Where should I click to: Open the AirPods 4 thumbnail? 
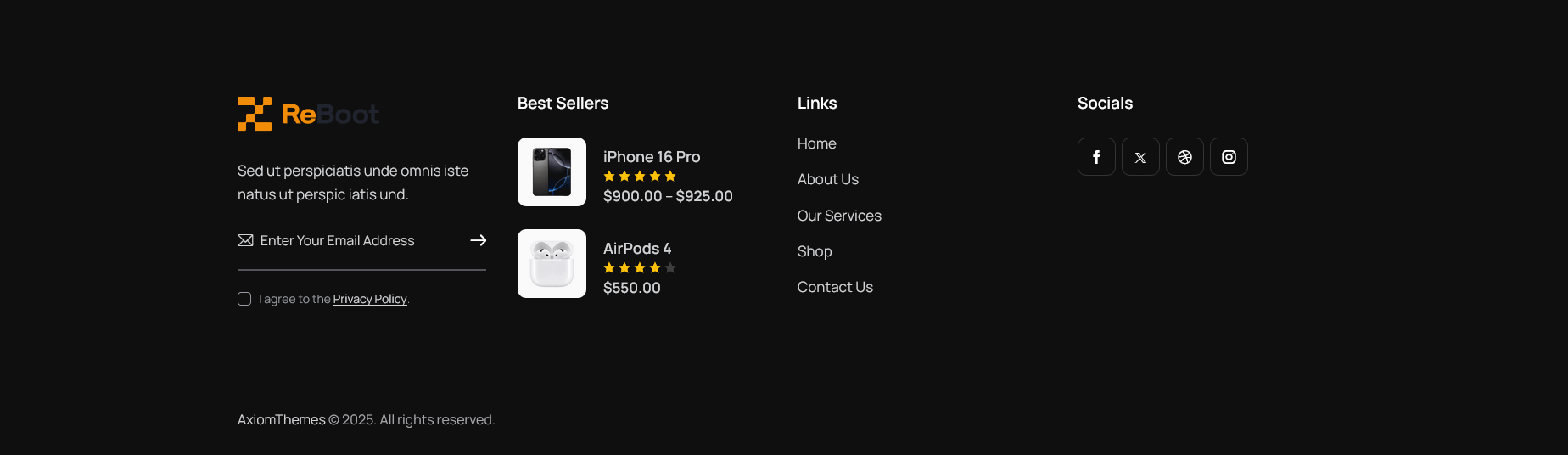tap(552, 263)
